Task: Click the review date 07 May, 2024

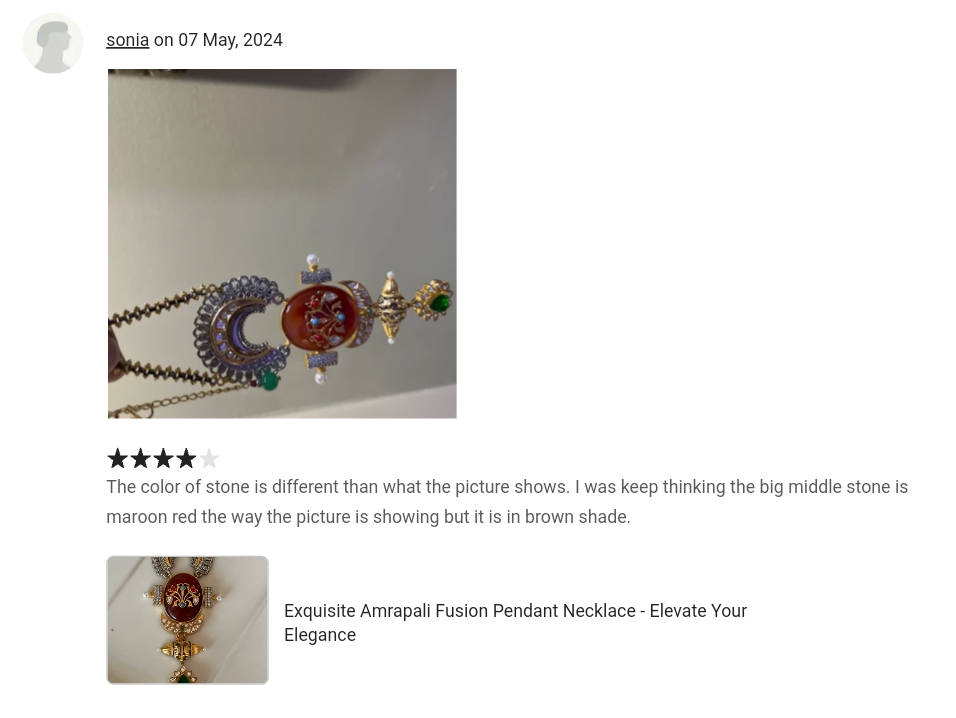Action: click(x=230, y=40)
